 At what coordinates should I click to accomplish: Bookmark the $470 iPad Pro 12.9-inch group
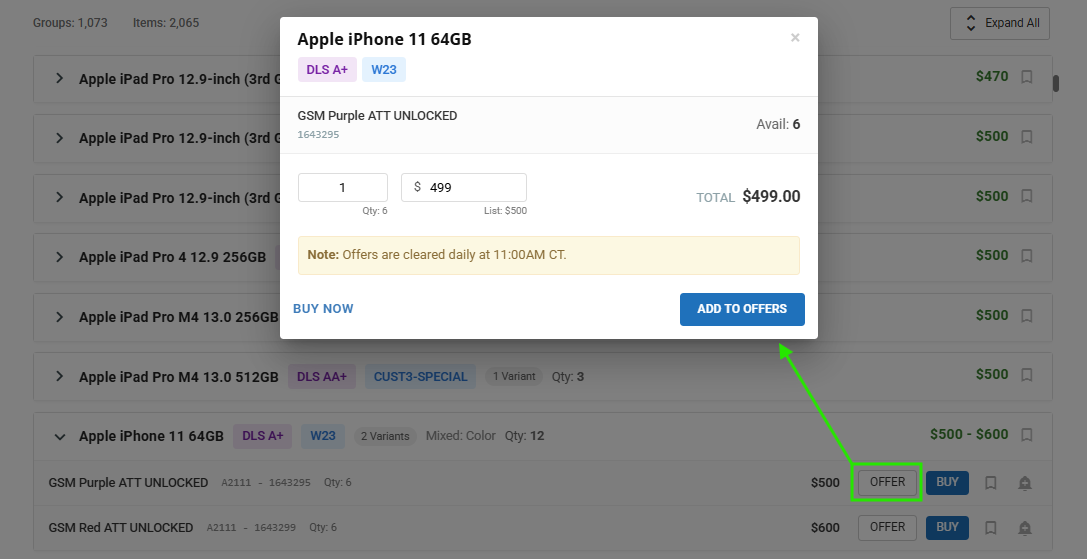pyautogui.click(x=1027, y=77)
